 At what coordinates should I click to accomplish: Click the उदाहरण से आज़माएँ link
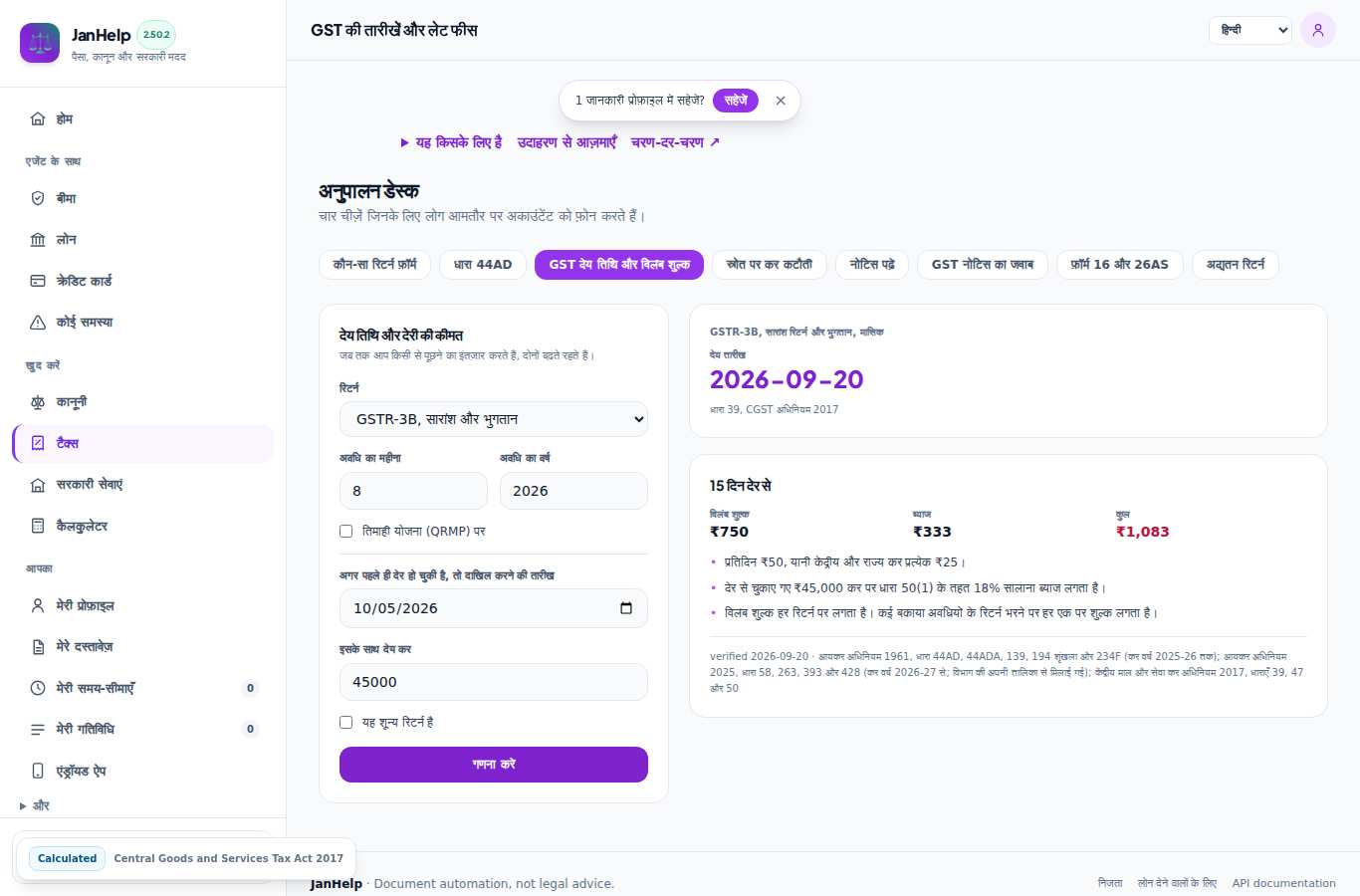[x=567, y=142]
